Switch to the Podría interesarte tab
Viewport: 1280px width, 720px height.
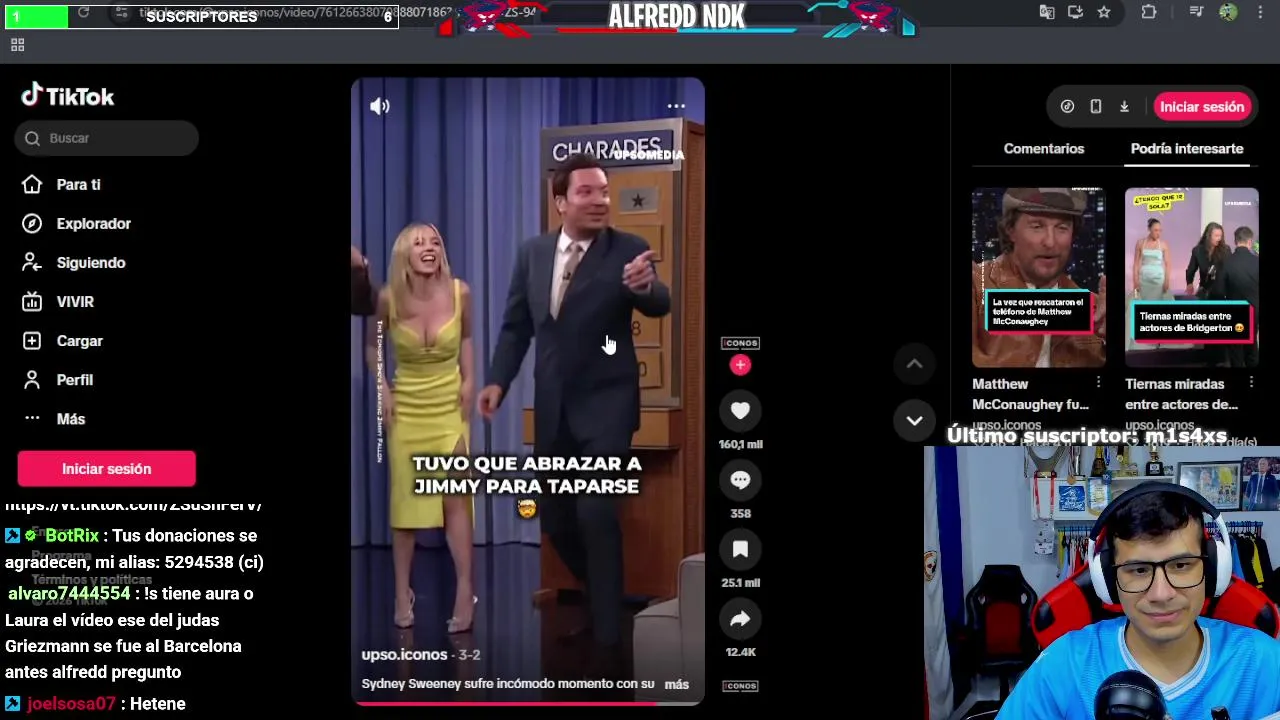click(1187, 149)
